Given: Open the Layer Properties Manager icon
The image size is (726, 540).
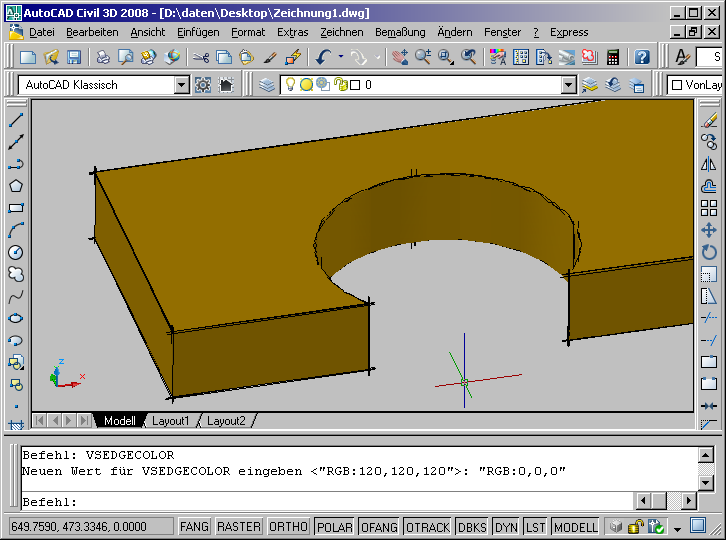Looking at the screenshot, I should pyautogui.click(x=267, y=85).
